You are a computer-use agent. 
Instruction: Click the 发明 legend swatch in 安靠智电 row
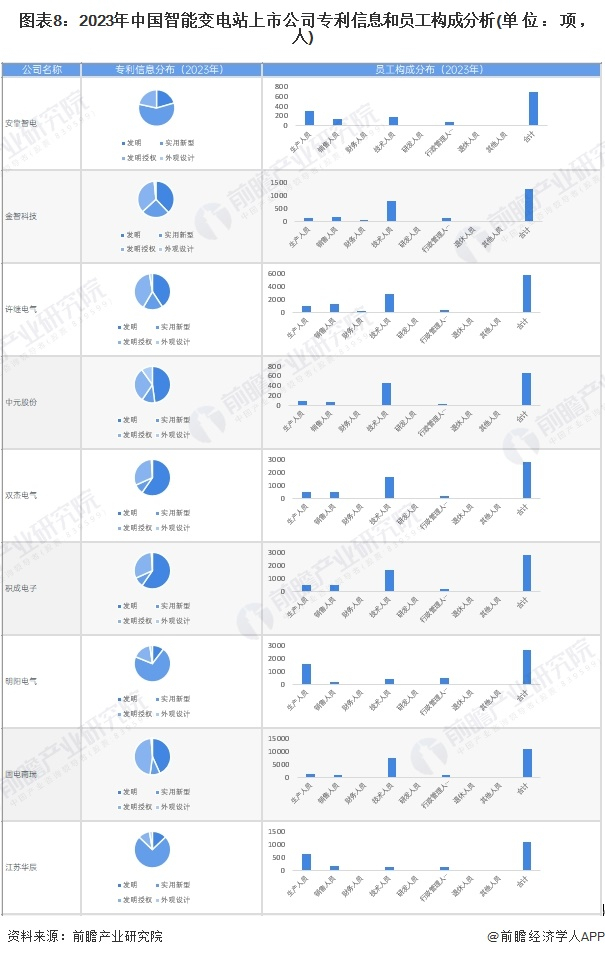tap(120, 142)
